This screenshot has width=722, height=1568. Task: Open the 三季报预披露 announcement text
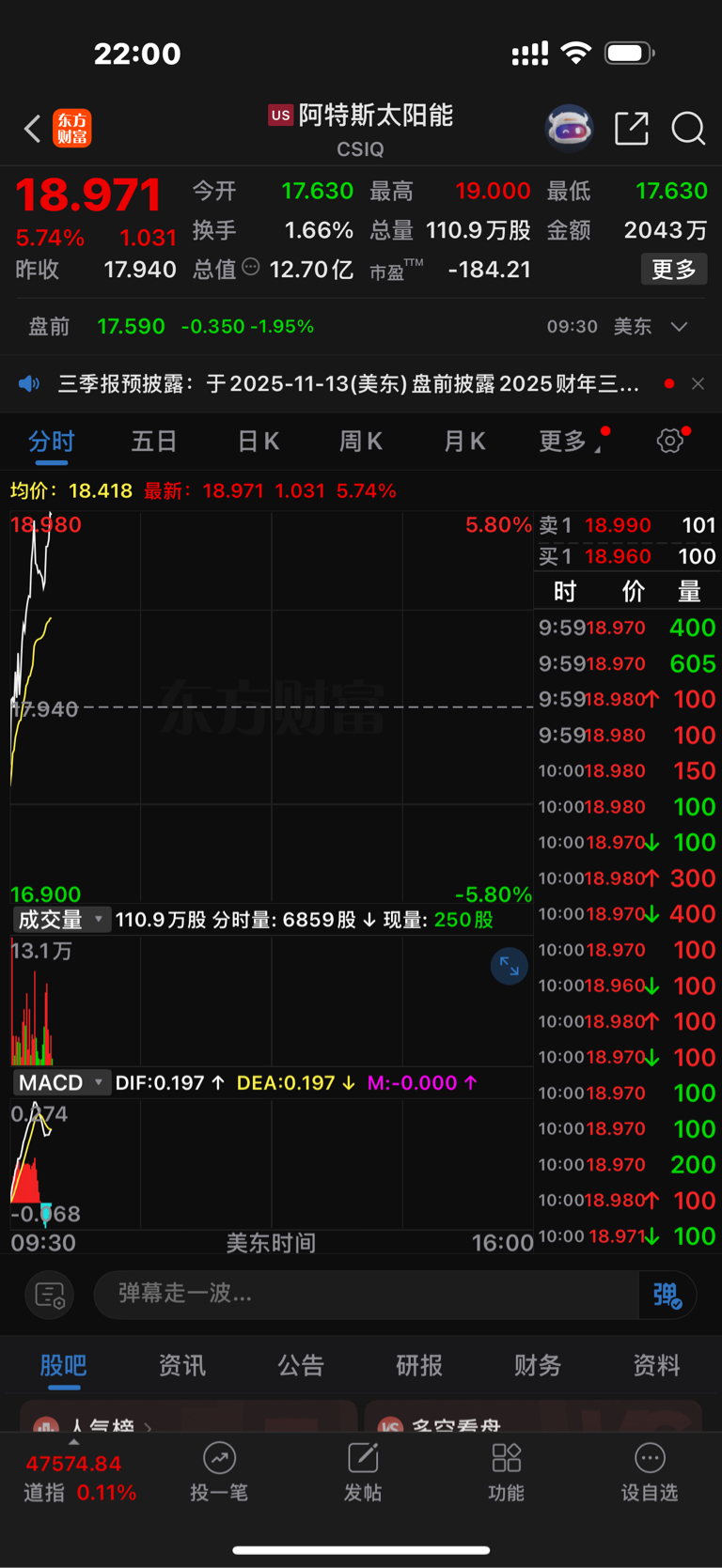coord(349,383)
